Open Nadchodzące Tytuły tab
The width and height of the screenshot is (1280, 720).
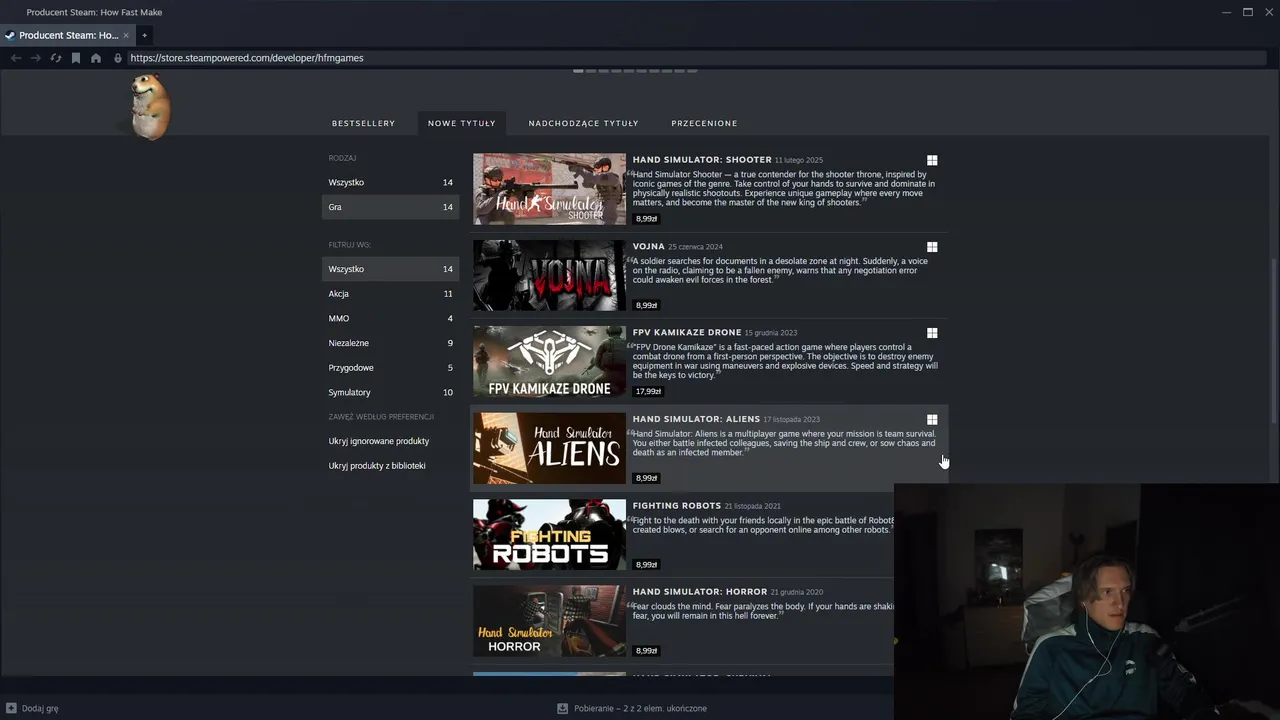583,123
